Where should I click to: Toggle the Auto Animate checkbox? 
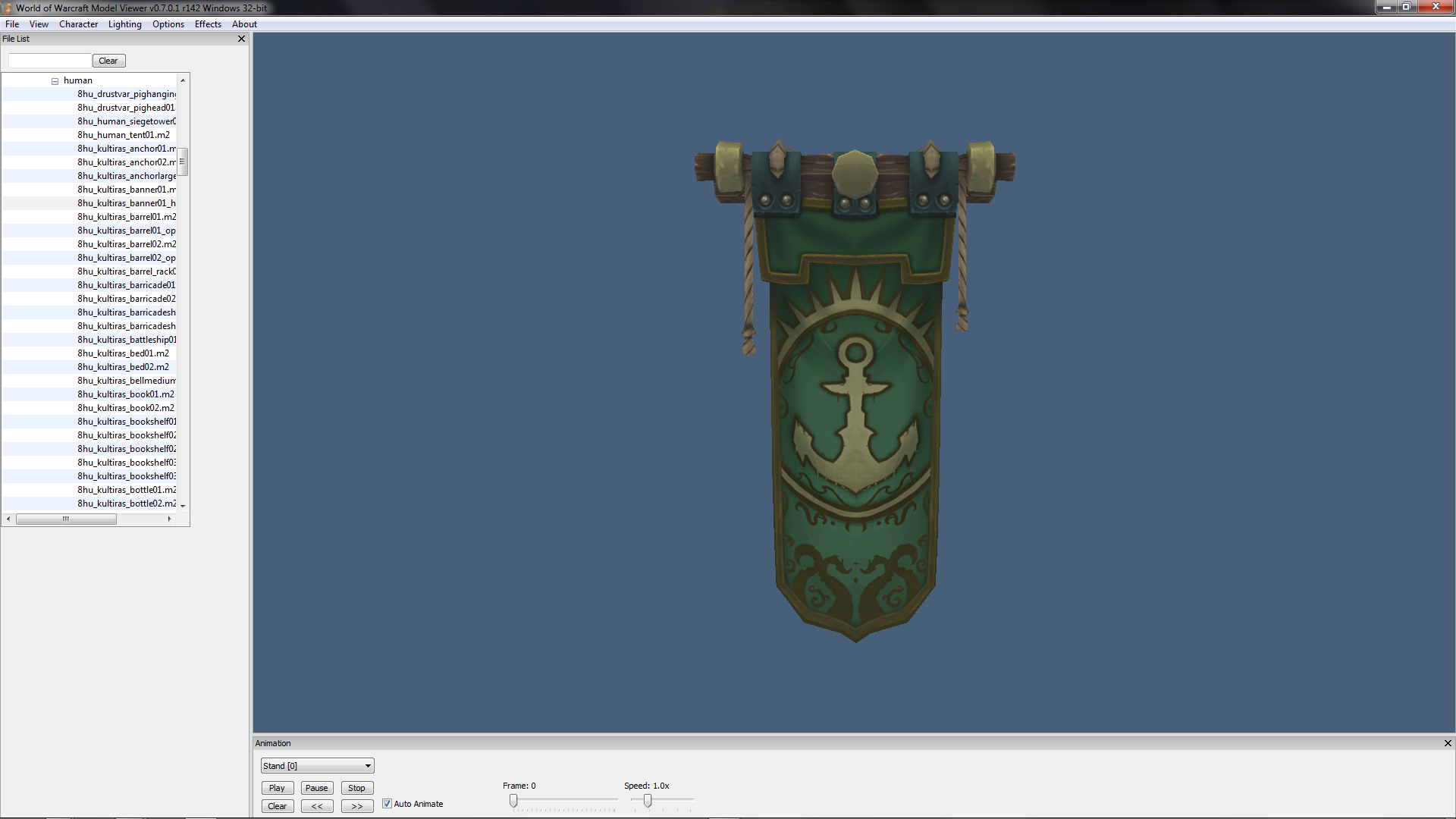pyautogui.click(x=387, y=804)
